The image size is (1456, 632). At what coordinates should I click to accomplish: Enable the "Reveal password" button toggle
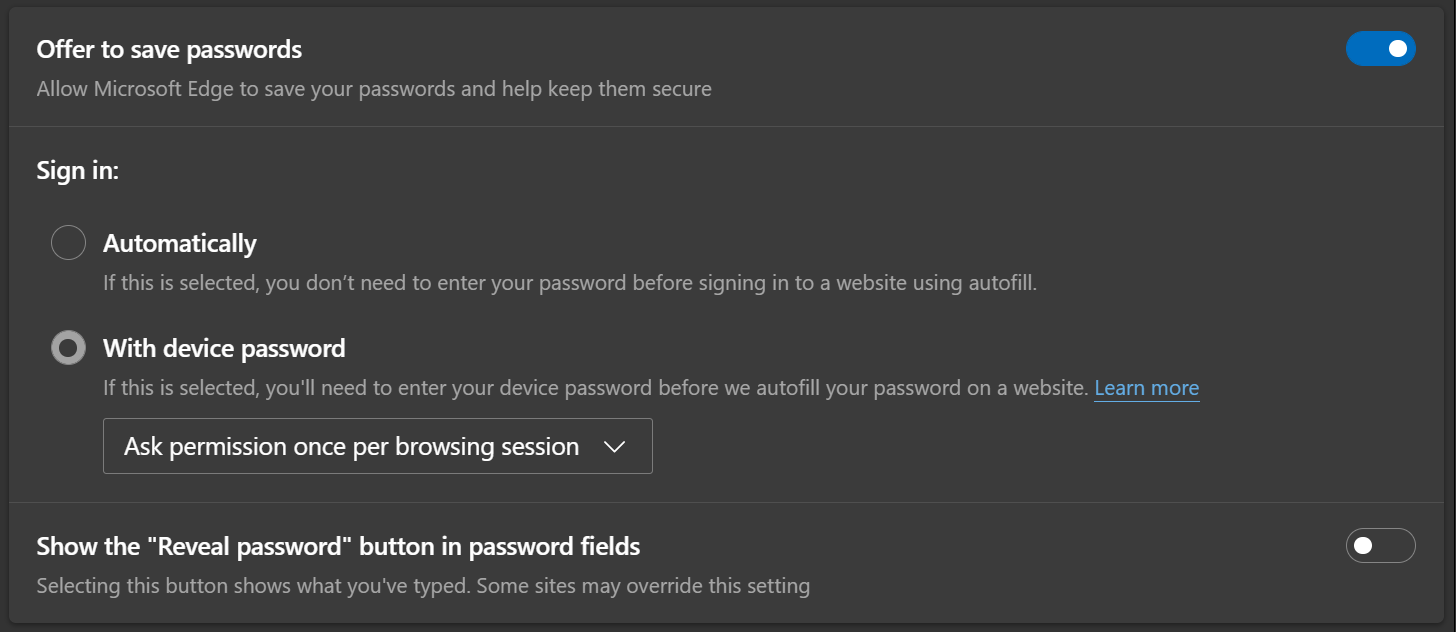coord(1380,546)
